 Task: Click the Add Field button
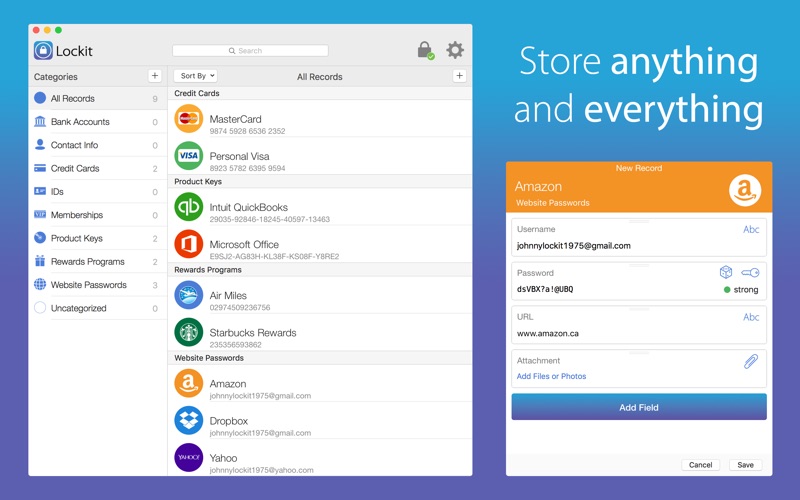639,407
